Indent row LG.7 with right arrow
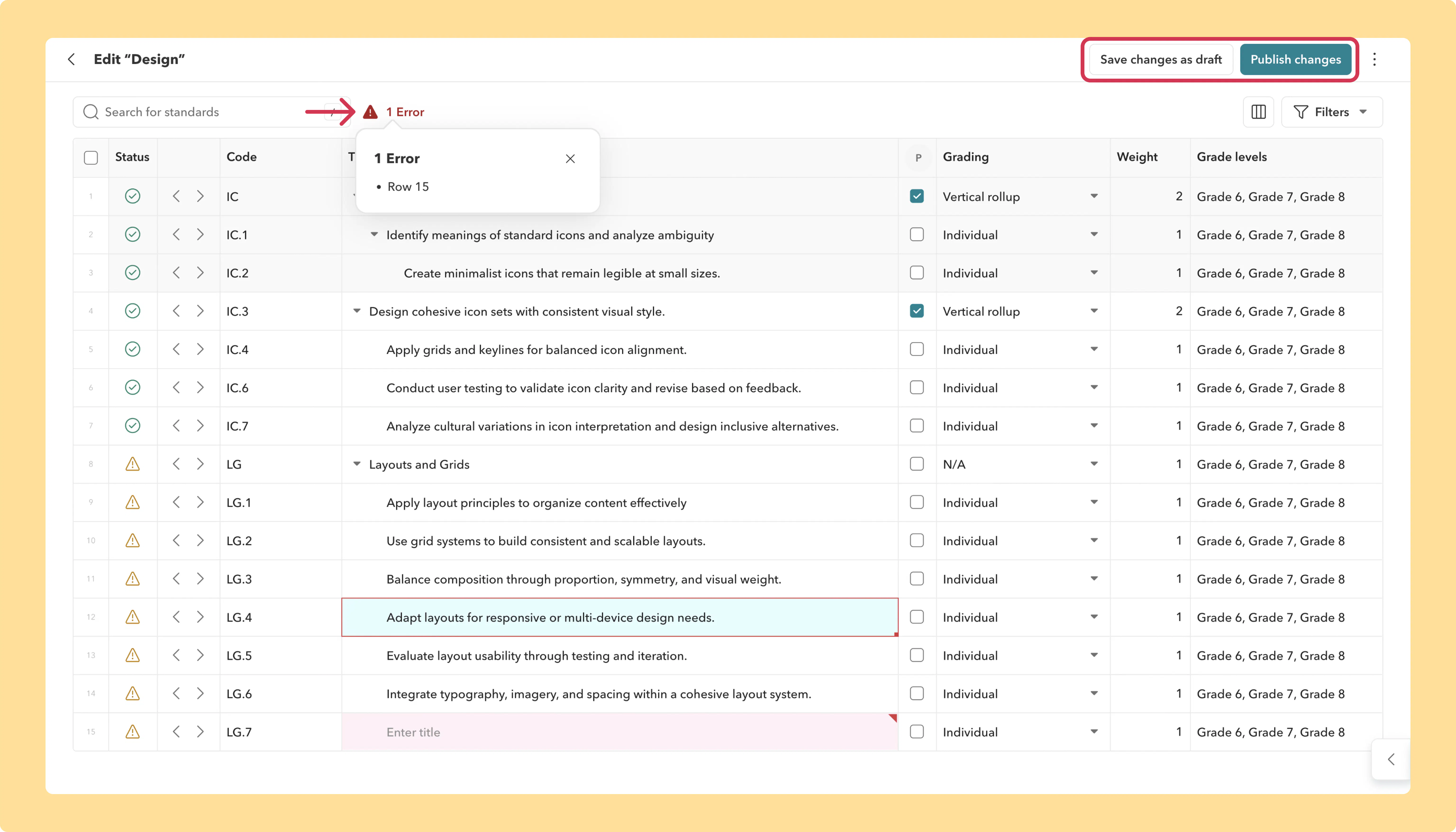The height and width of the screenshot is (832, 1456). [200, 731]
